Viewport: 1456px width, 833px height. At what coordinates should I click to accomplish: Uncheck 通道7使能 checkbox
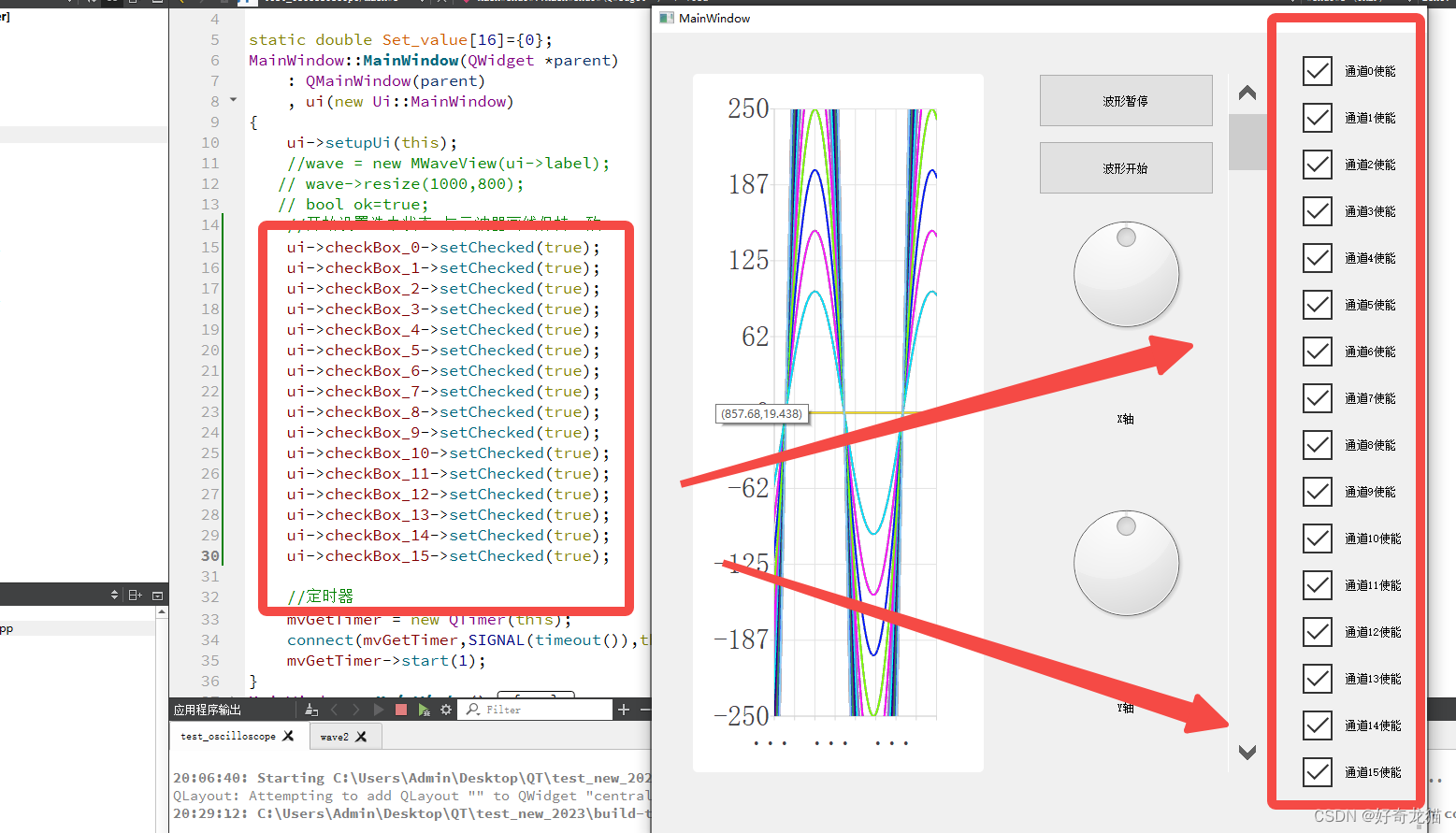coord(1318,398)
